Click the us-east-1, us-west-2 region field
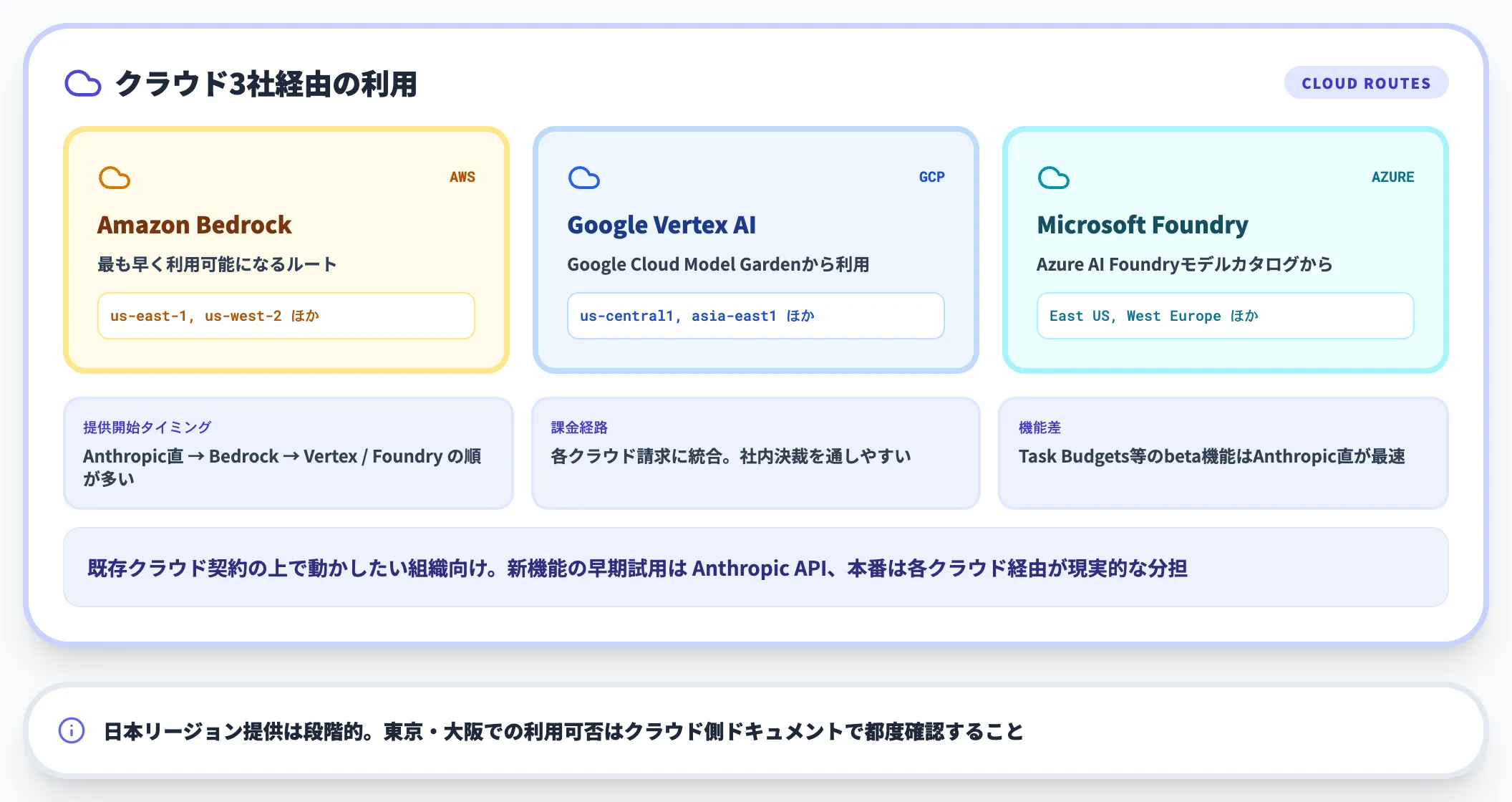This screenshot has height=802, width=1512. (286, 316)
